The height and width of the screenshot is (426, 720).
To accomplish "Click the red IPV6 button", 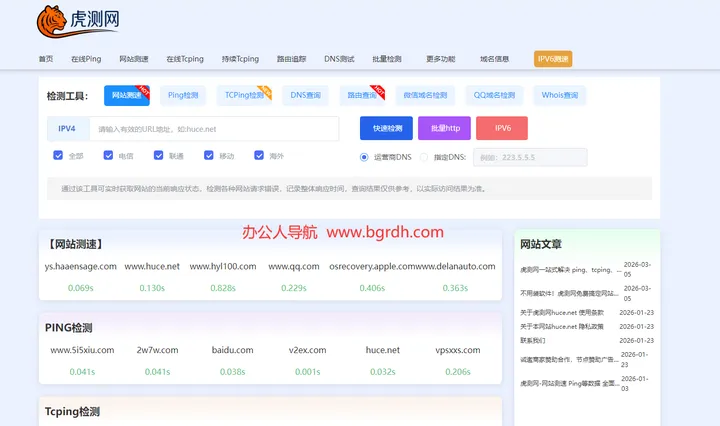I will pyautogui.click(x=502, y=128).
